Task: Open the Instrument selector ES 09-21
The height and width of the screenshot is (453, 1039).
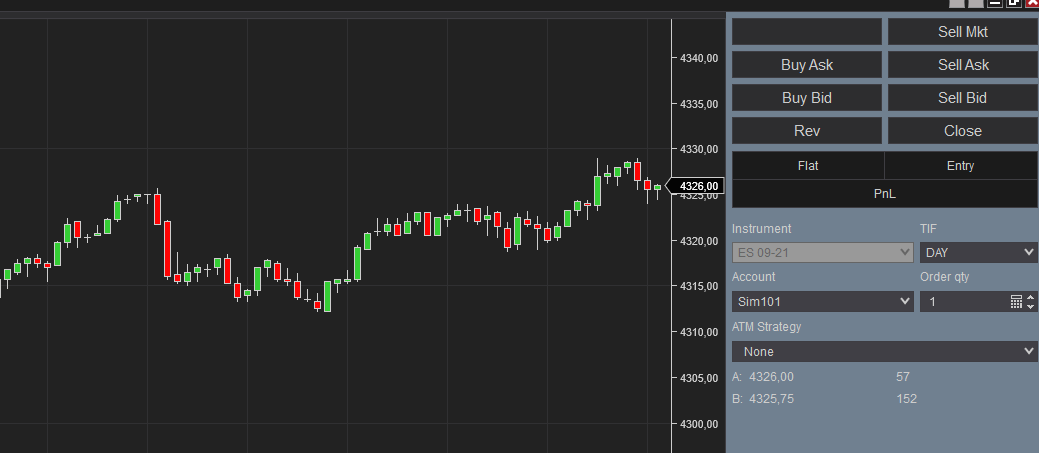Action: (x=822, y=253)
